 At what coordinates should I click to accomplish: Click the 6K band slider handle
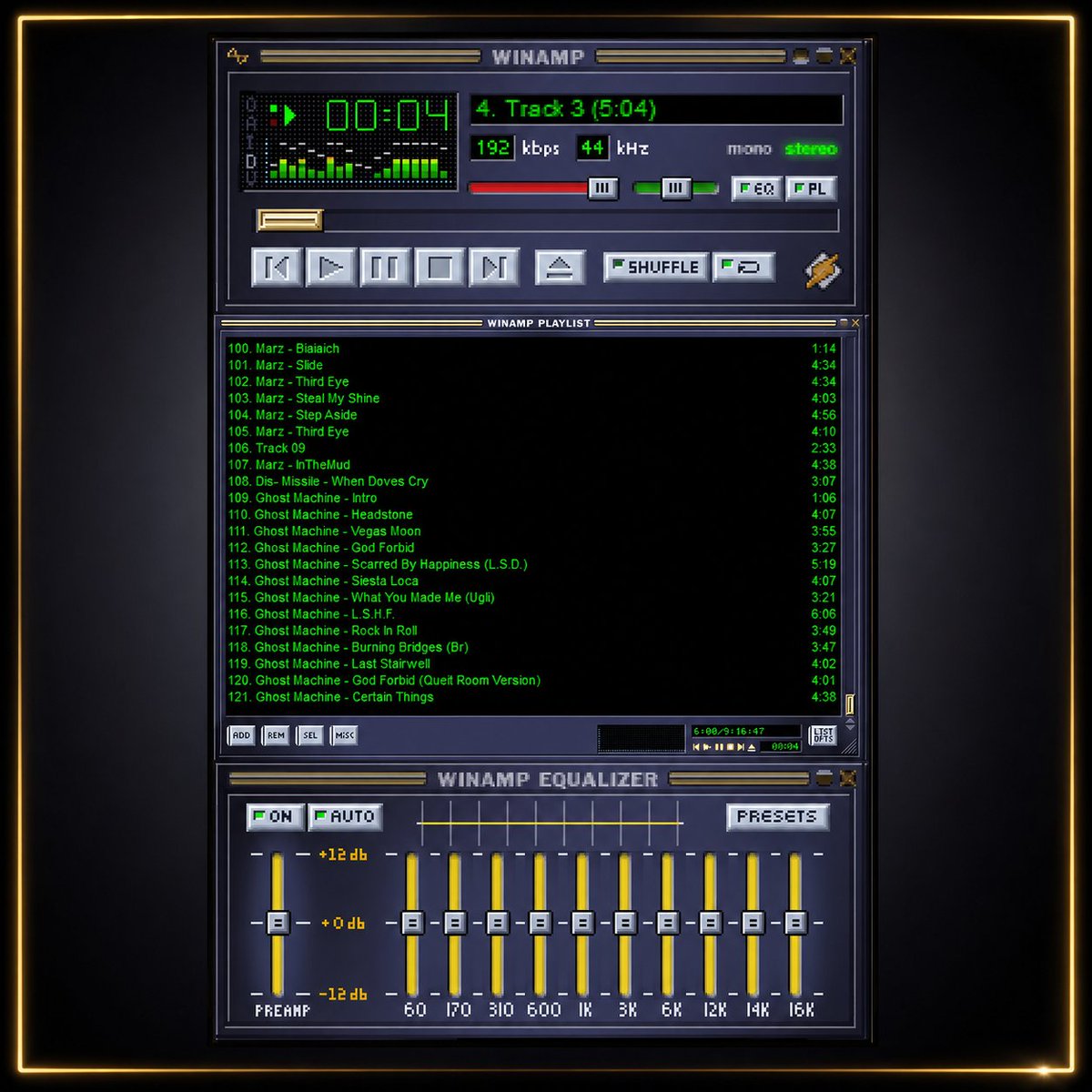(x=668, y=923)
